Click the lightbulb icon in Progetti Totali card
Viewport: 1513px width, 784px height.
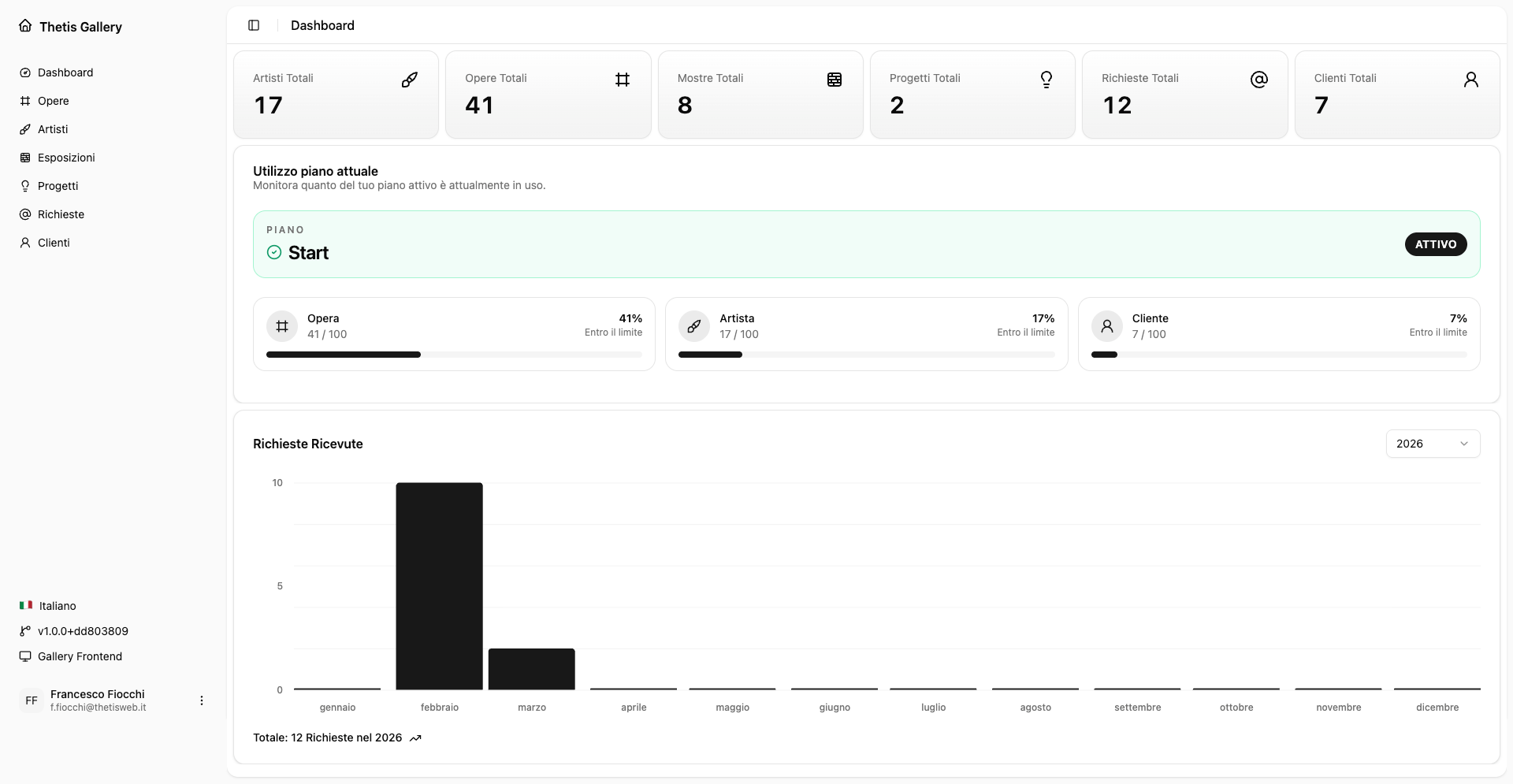click(x=1046, y=80)
